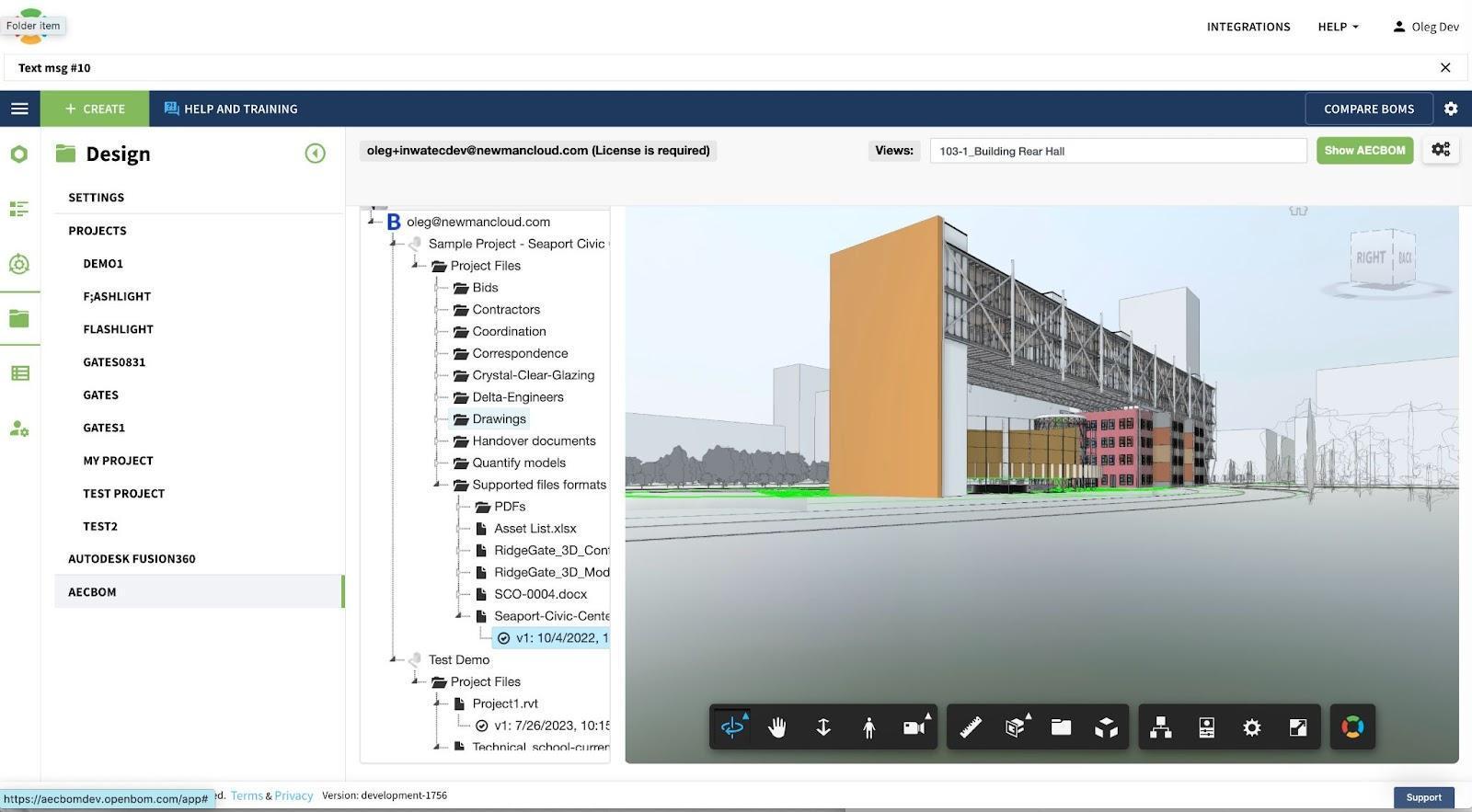This screenshot has width=1472, height=812.
Task: Select the Orbit tool in viewer toolbar
Action: click(x=732, y=727)
